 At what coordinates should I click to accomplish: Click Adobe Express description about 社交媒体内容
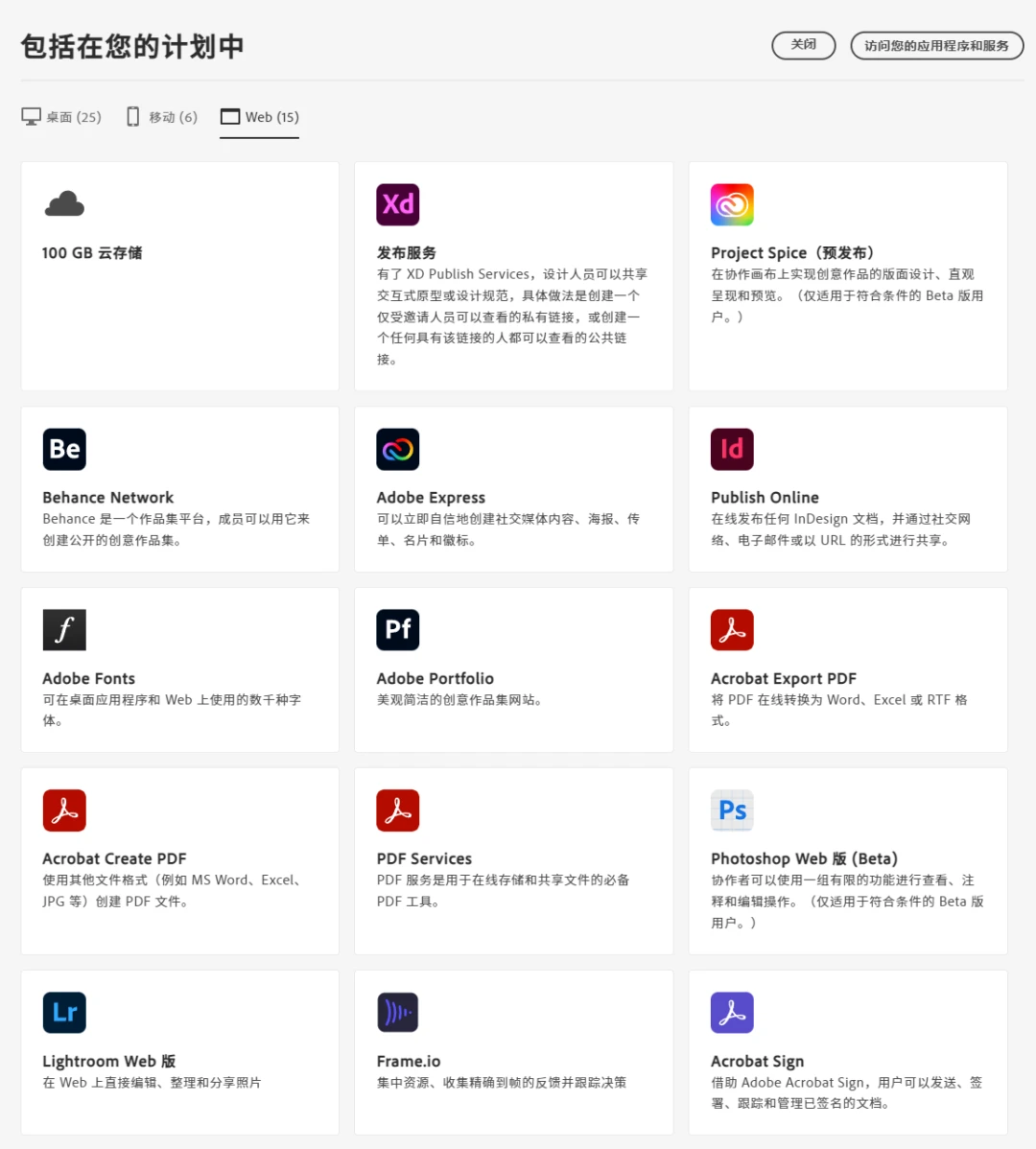[508, 529]
